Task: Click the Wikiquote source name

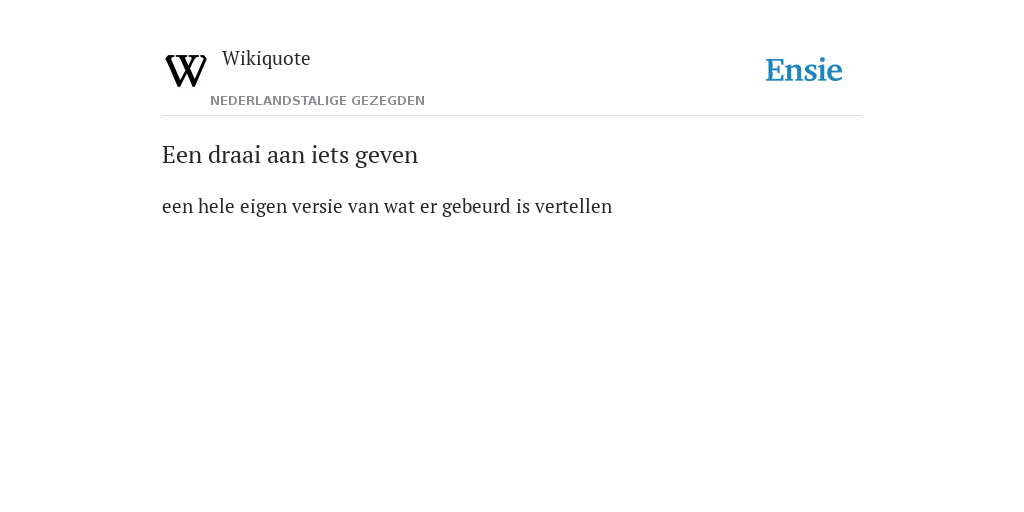Action: 266,58
